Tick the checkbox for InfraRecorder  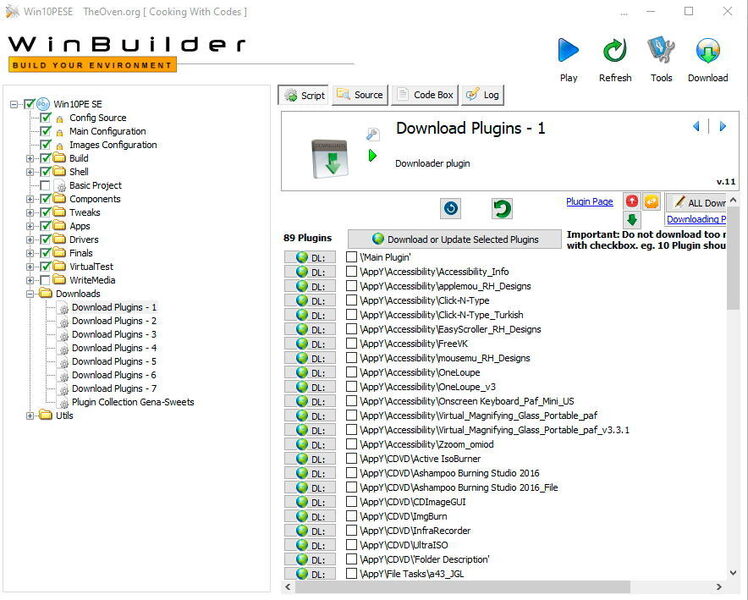click(351, 530)
